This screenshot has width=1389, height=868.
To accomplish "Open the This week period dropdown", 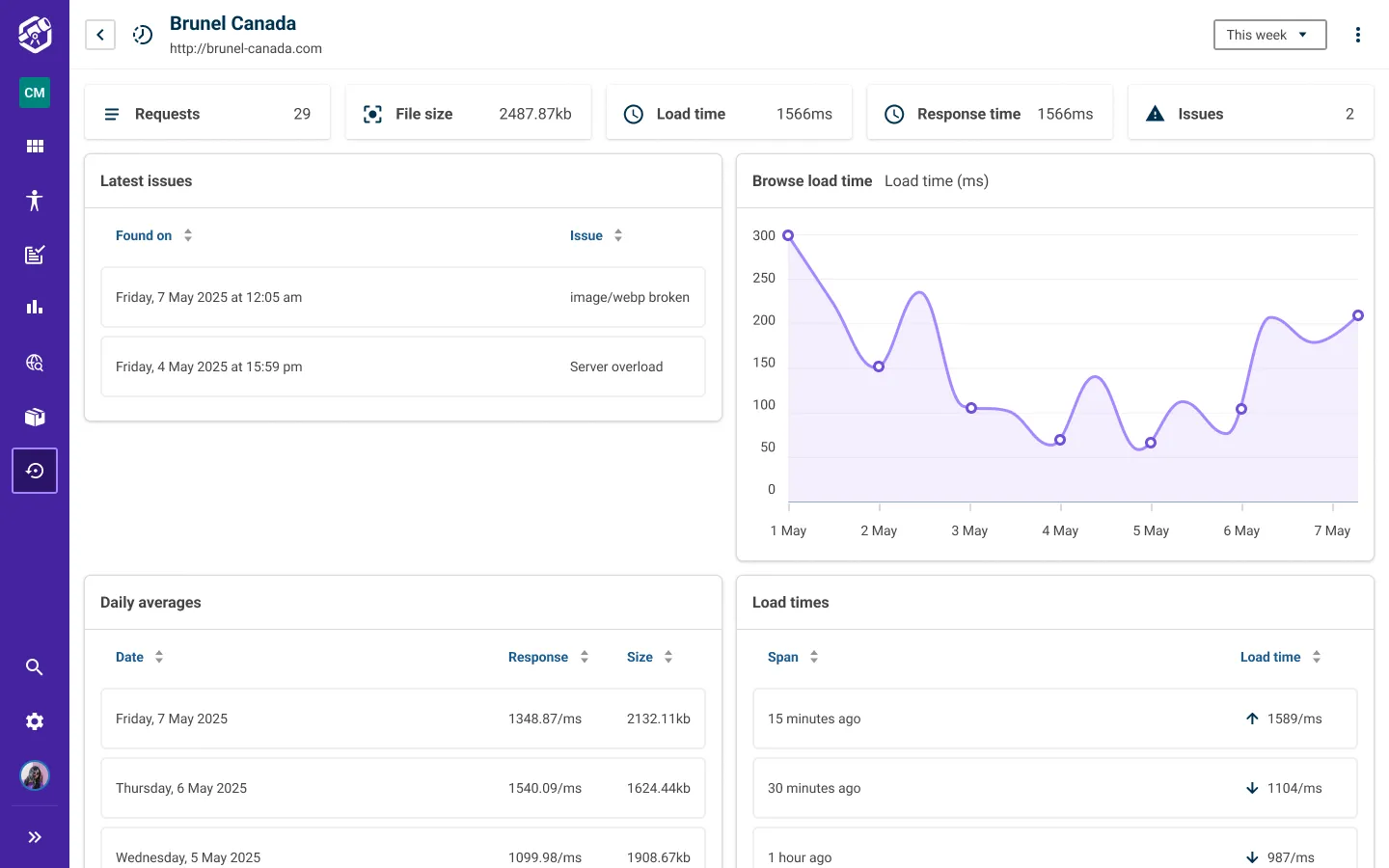I will coord(1269,35).
